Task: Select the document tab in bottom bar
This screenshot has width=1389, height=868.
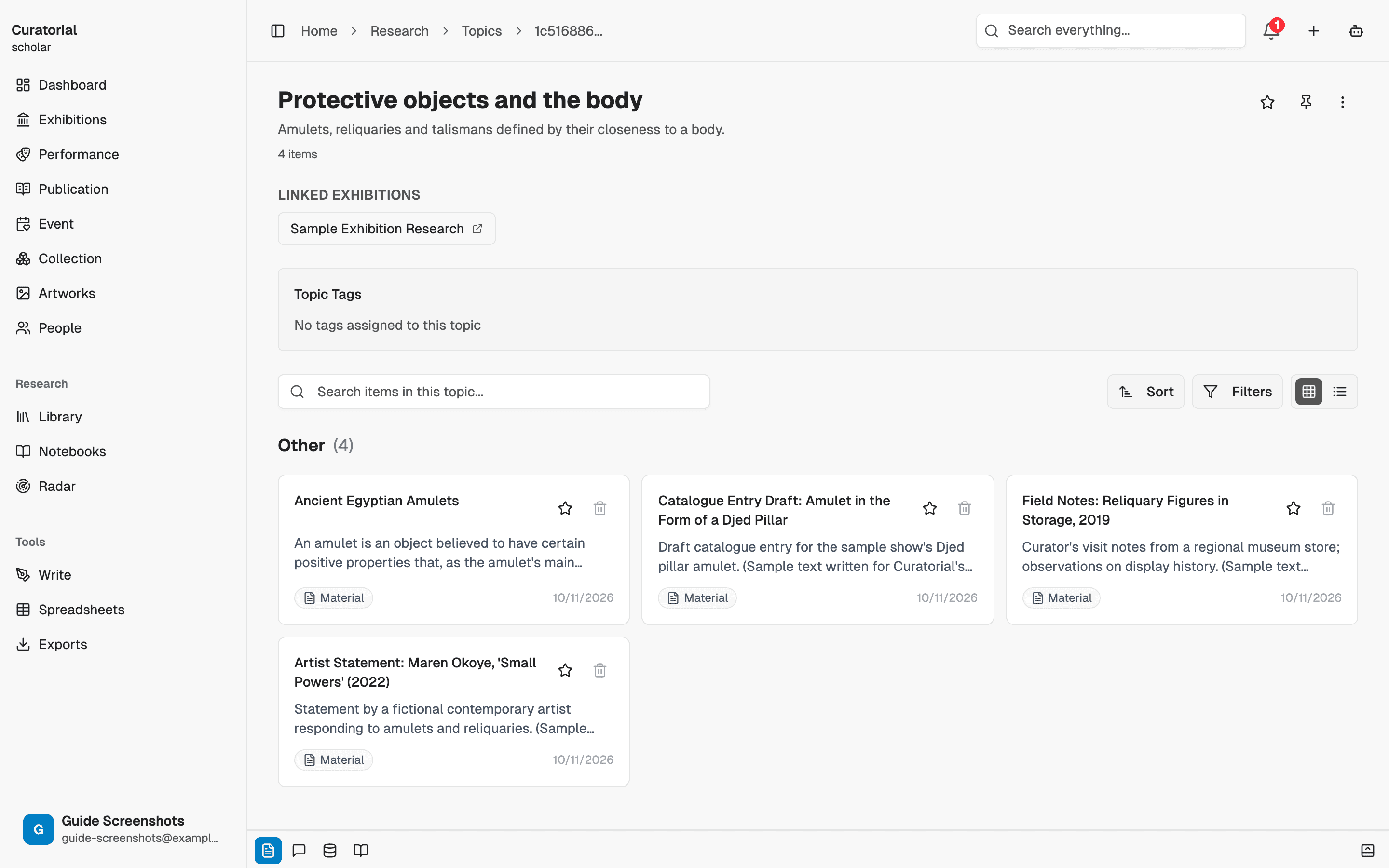Action: 268,850
